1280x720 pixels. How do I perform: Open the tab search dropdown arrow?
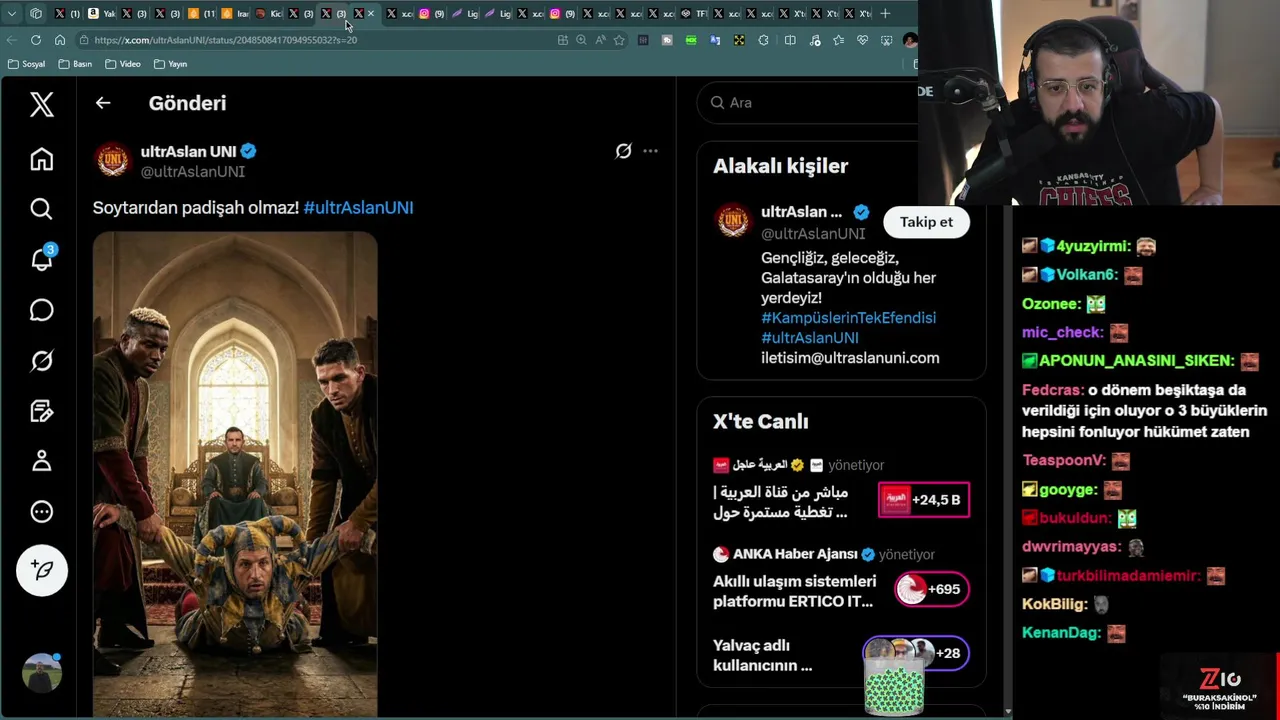coord(12,13)
